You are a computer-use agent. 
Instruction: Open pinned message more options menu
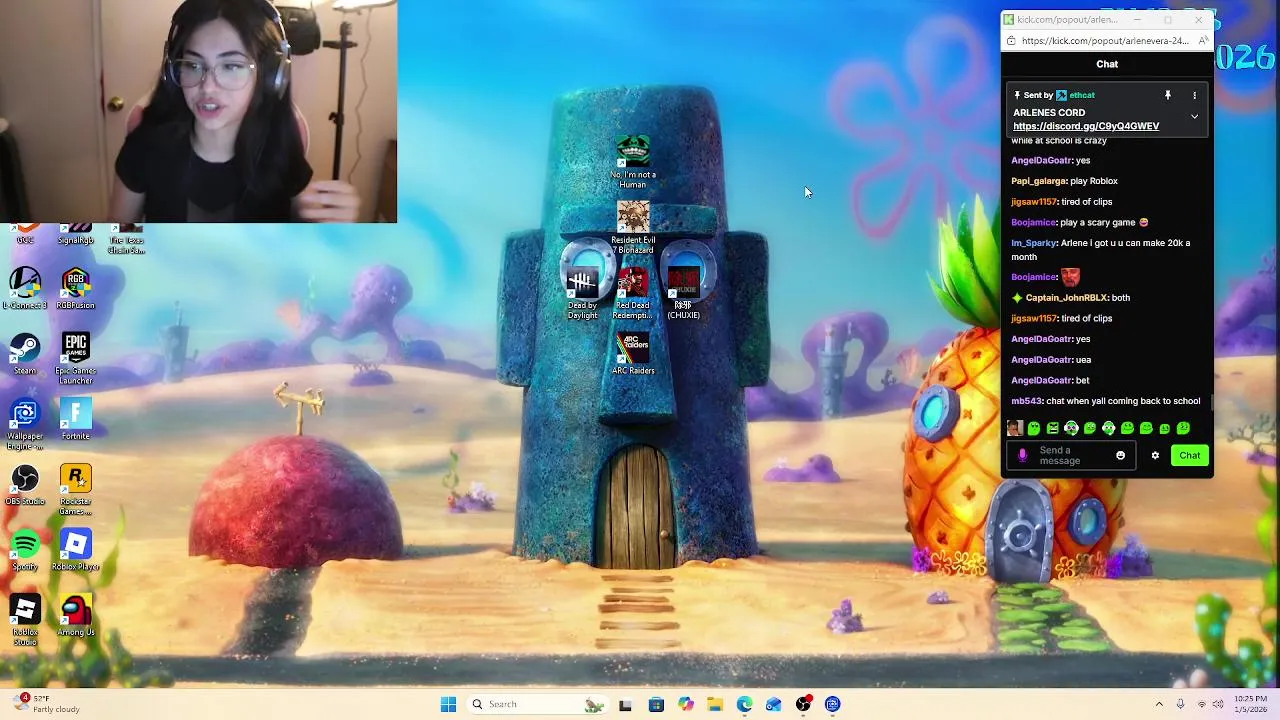click(1194, 95)
